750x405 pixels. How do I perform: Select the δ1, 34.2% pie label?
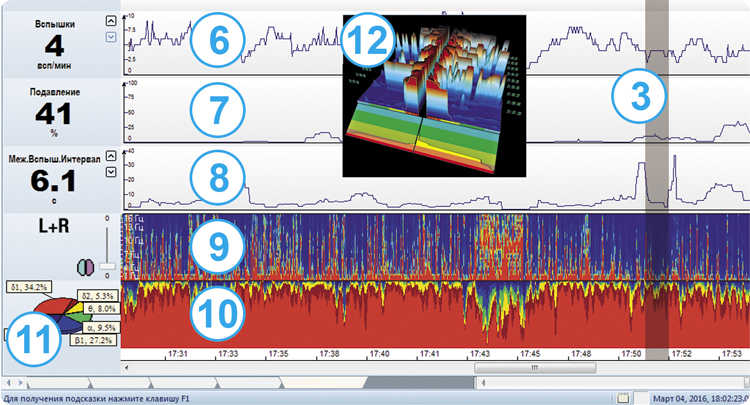point(29,287)
